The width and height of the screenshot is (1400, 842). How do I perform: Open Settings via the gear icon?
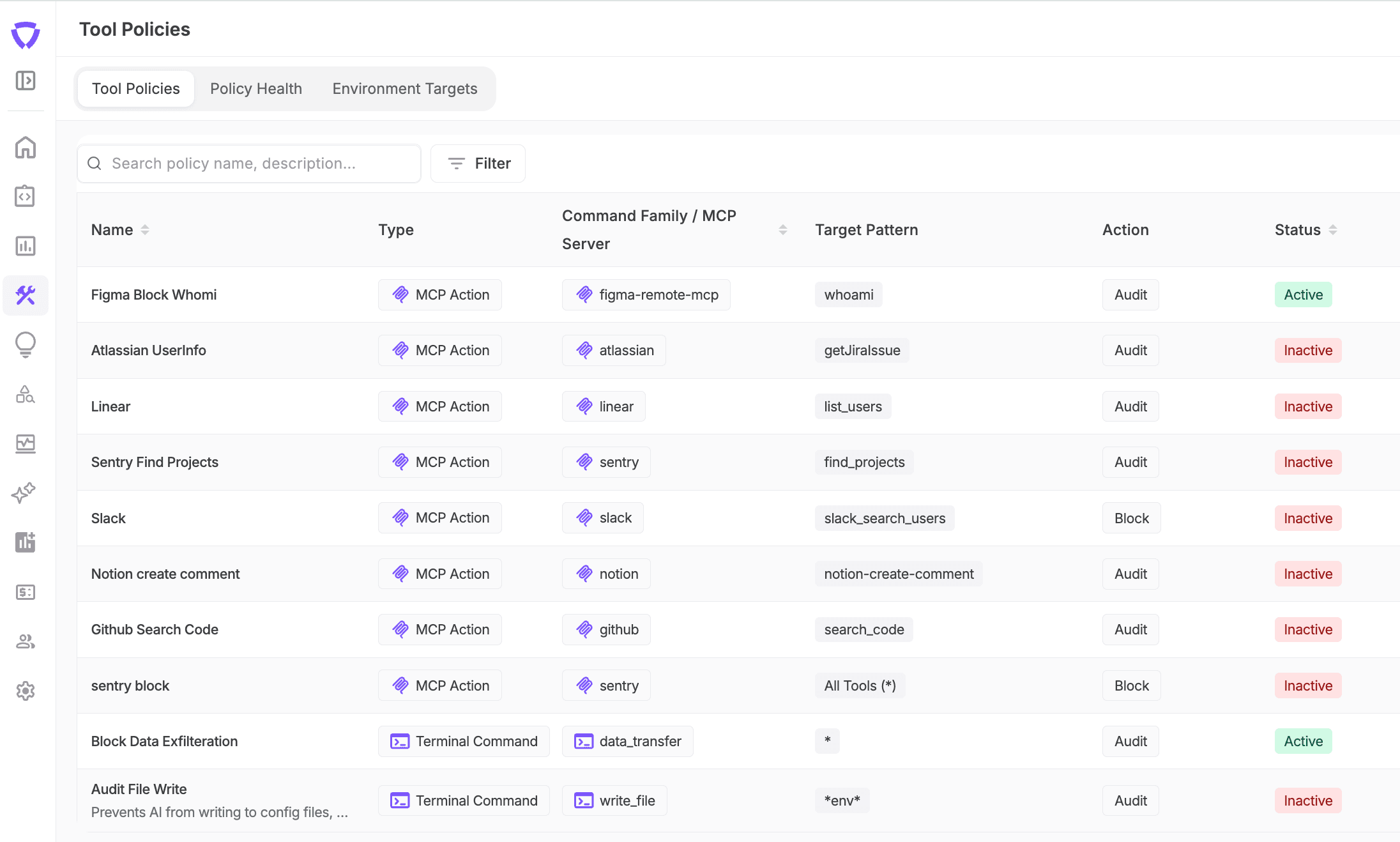[x=26, y=691]
